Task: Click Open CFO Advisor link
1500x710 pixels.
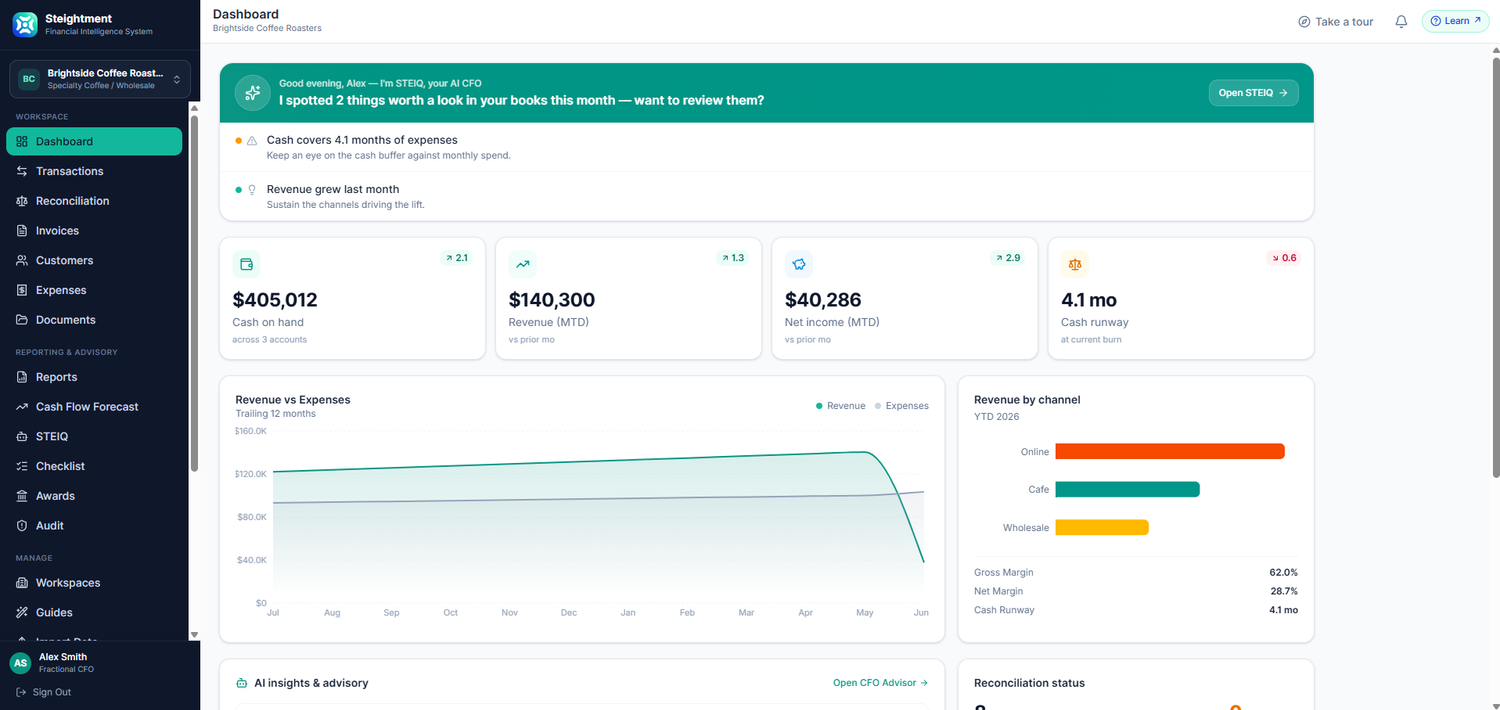Action: tap(880, 683)
